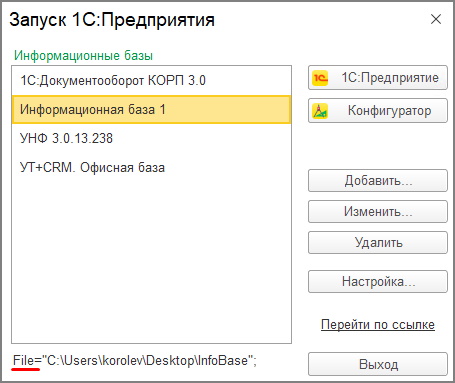Pick the УТ+CRM. Офисная база entry
The height and width of the screenshot is (383, 455).
tap(151, 167)
